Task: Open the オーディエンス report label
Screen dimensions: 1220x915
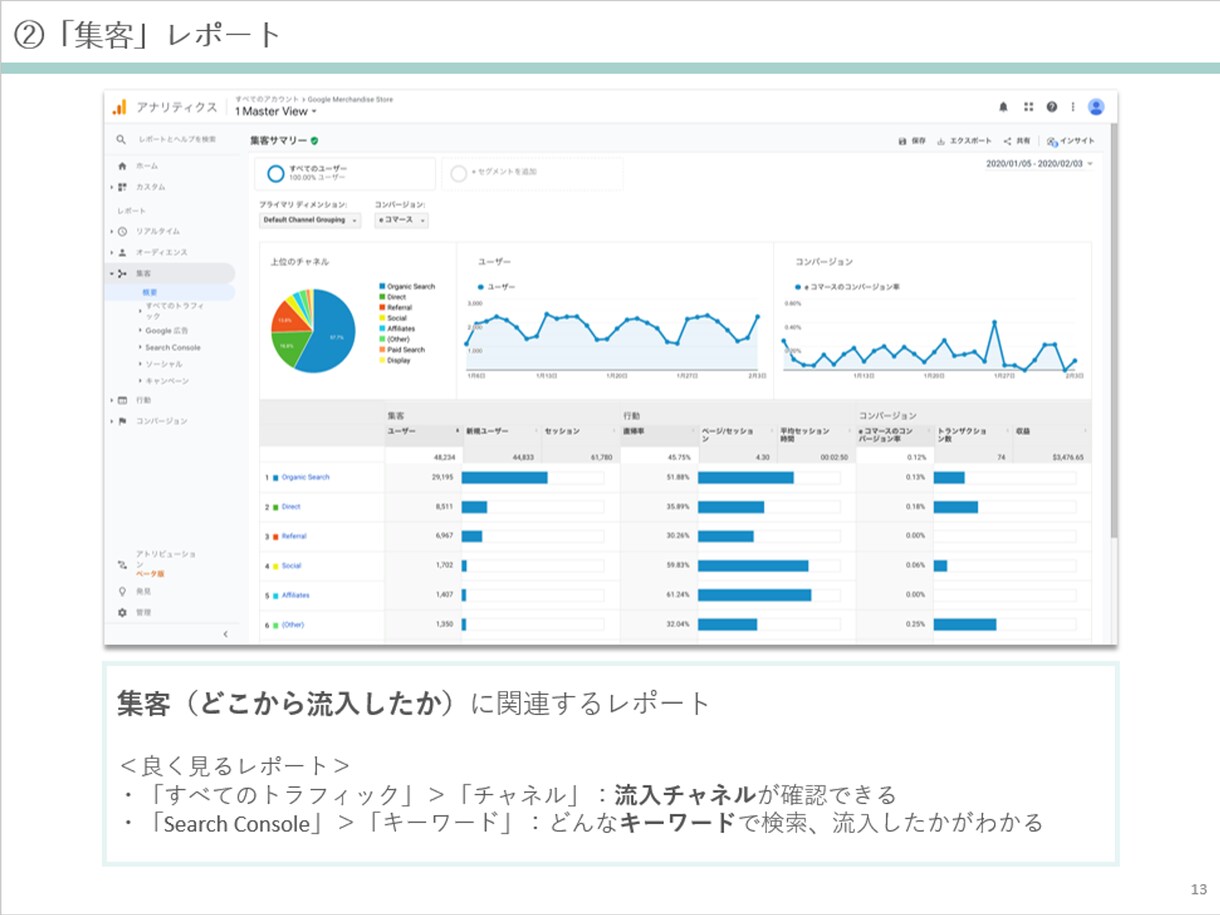Action: tap(162, 253)
